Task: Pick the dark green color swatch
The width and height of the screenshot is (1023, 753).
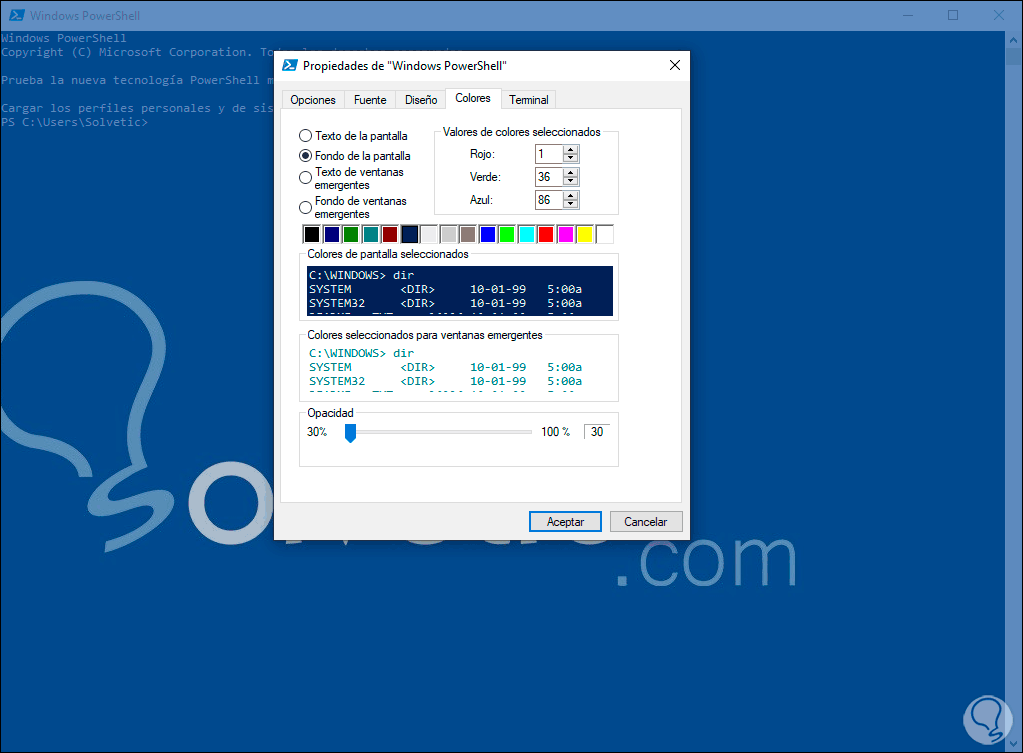Action: [351, 234]
